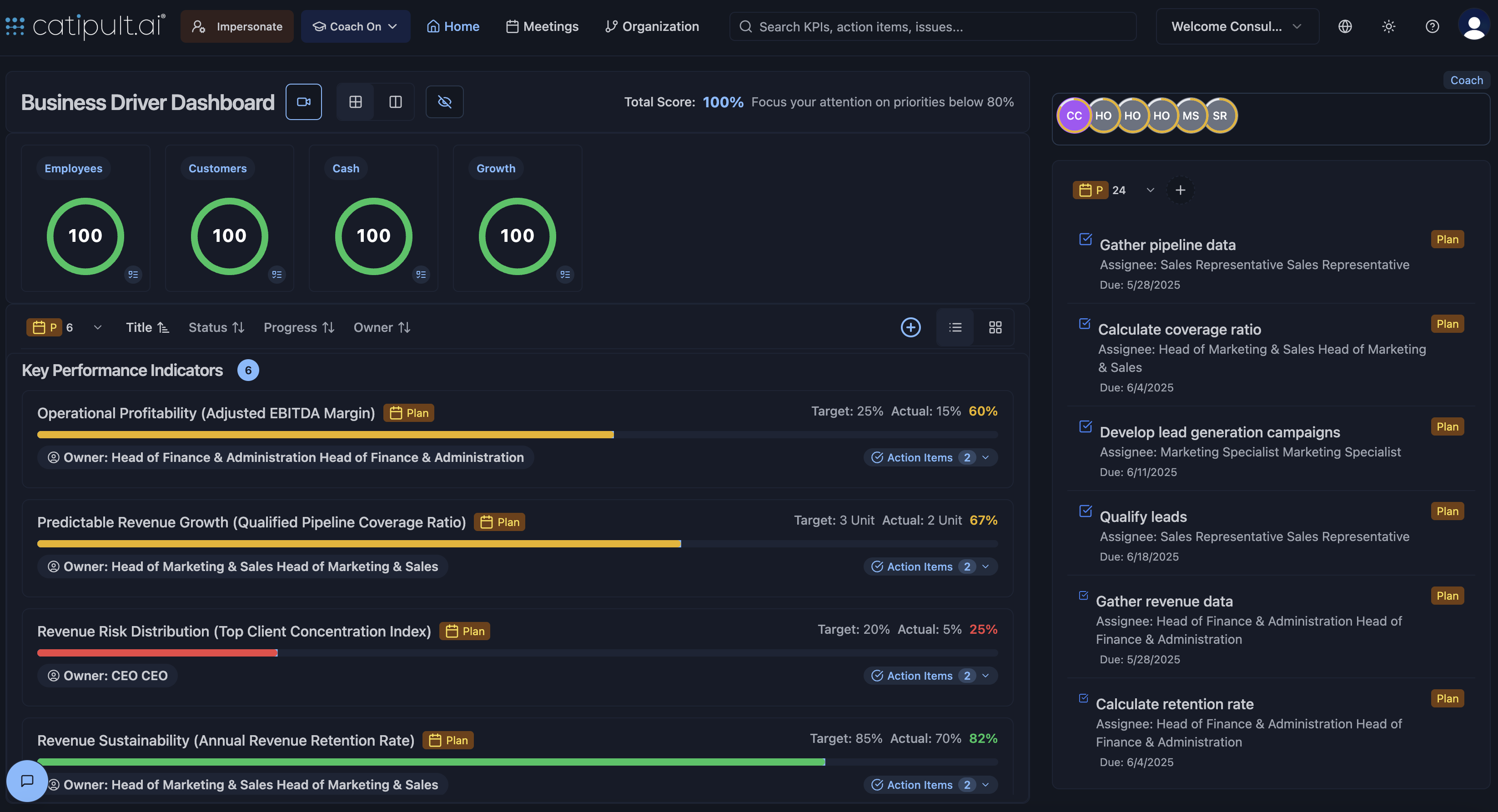This screenshot has width=1498, height=812.
Task: Go to the Meetings tab
Action: pyautogui.click(x=542, y=26)
